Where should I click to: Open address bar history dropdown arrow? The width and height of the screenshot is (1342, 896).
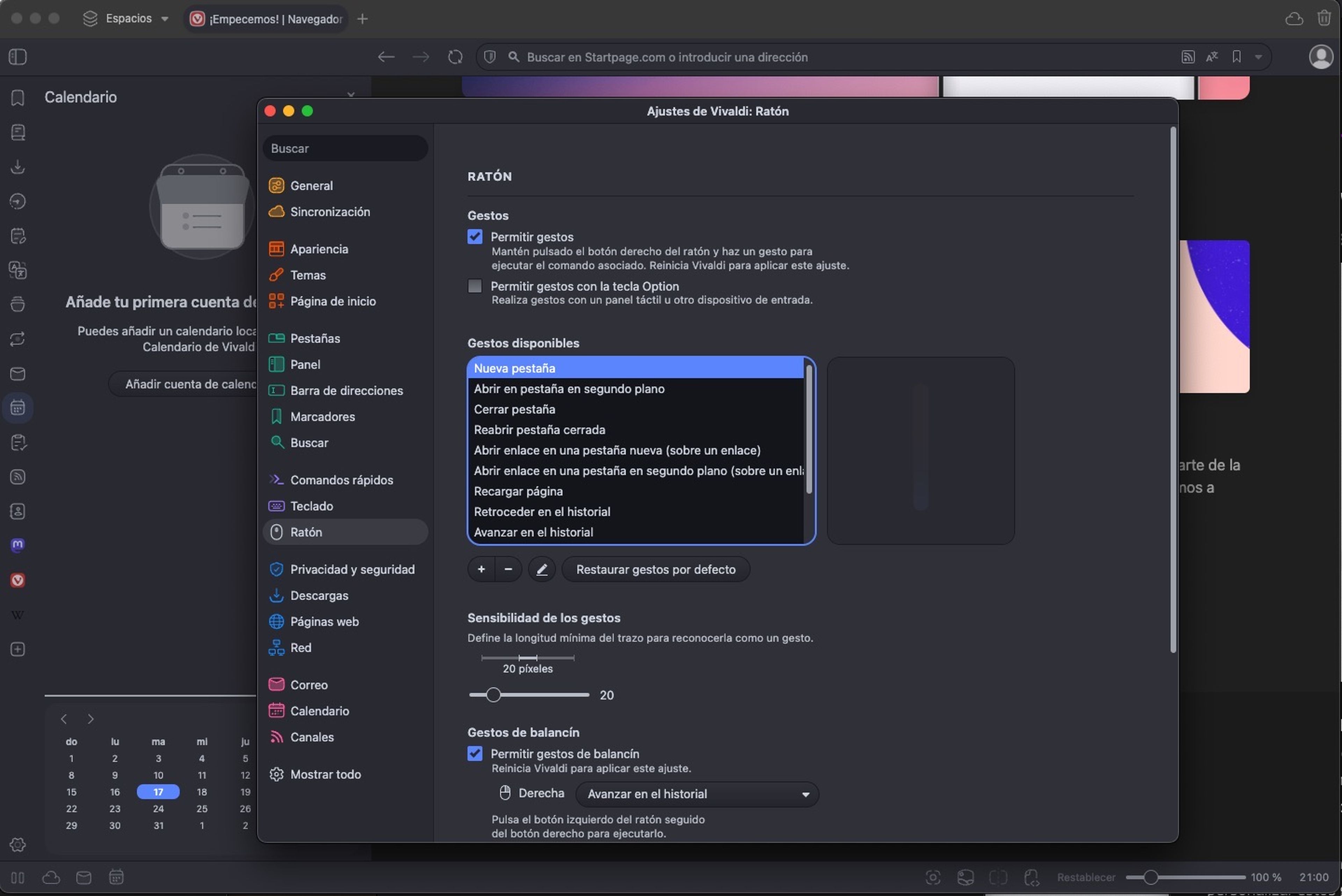pyautogui.click(x=1258, y=57)
